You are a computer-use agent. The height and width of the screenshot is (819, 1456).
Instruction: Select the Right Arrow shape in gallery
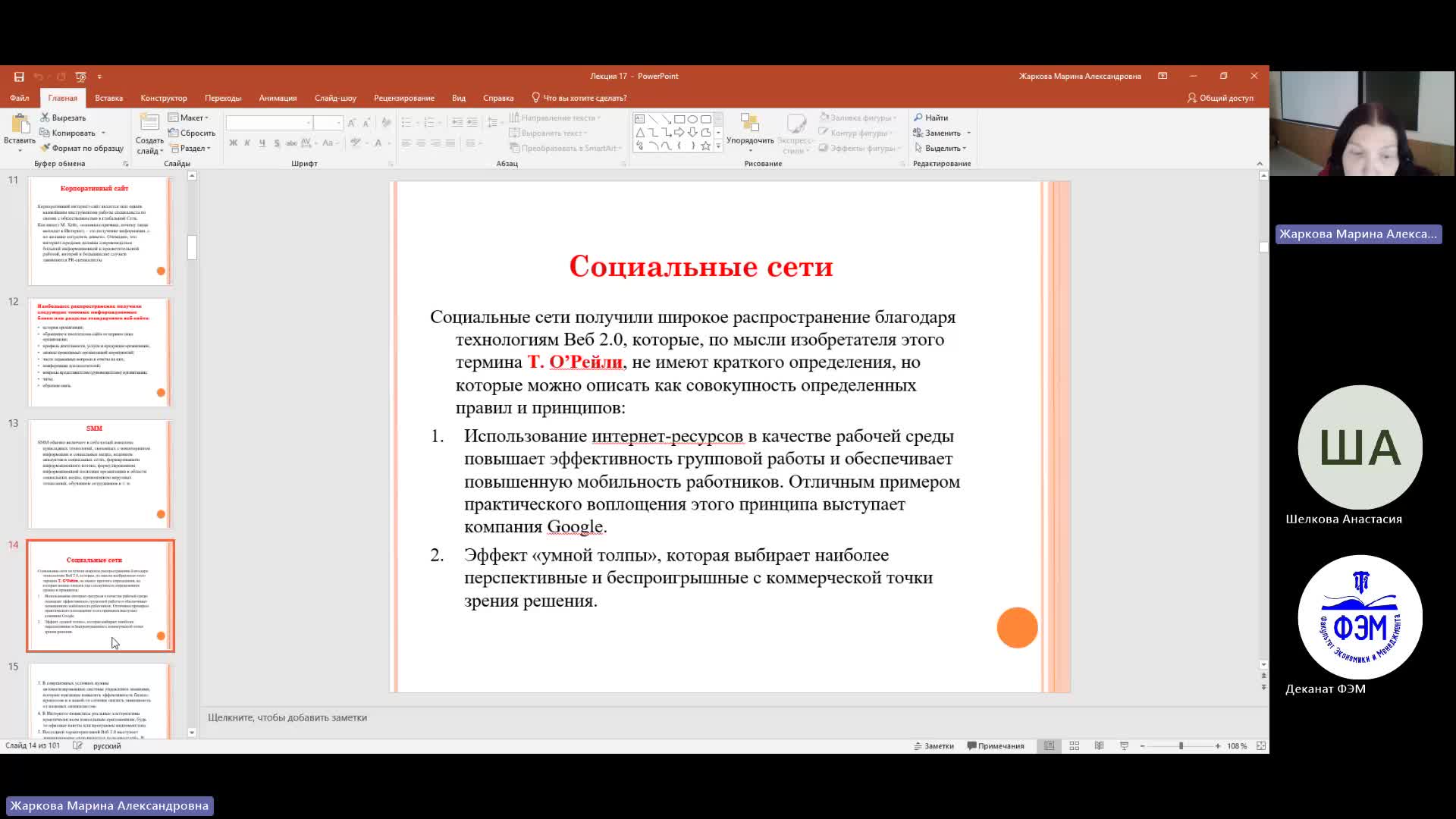point(679,132)
